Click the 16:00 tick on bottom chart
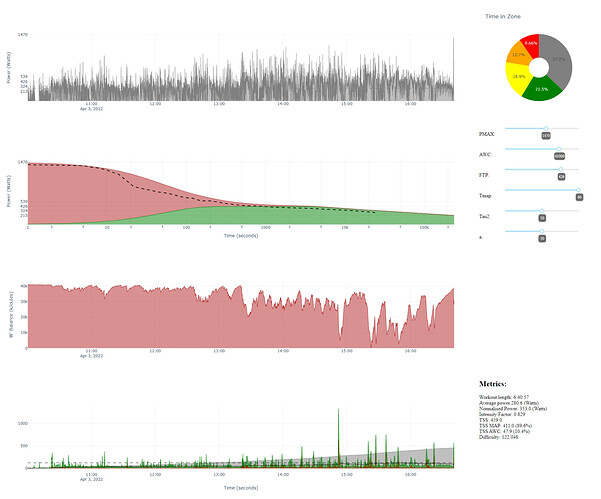The image size is (601, 499). tap(410, 474)
